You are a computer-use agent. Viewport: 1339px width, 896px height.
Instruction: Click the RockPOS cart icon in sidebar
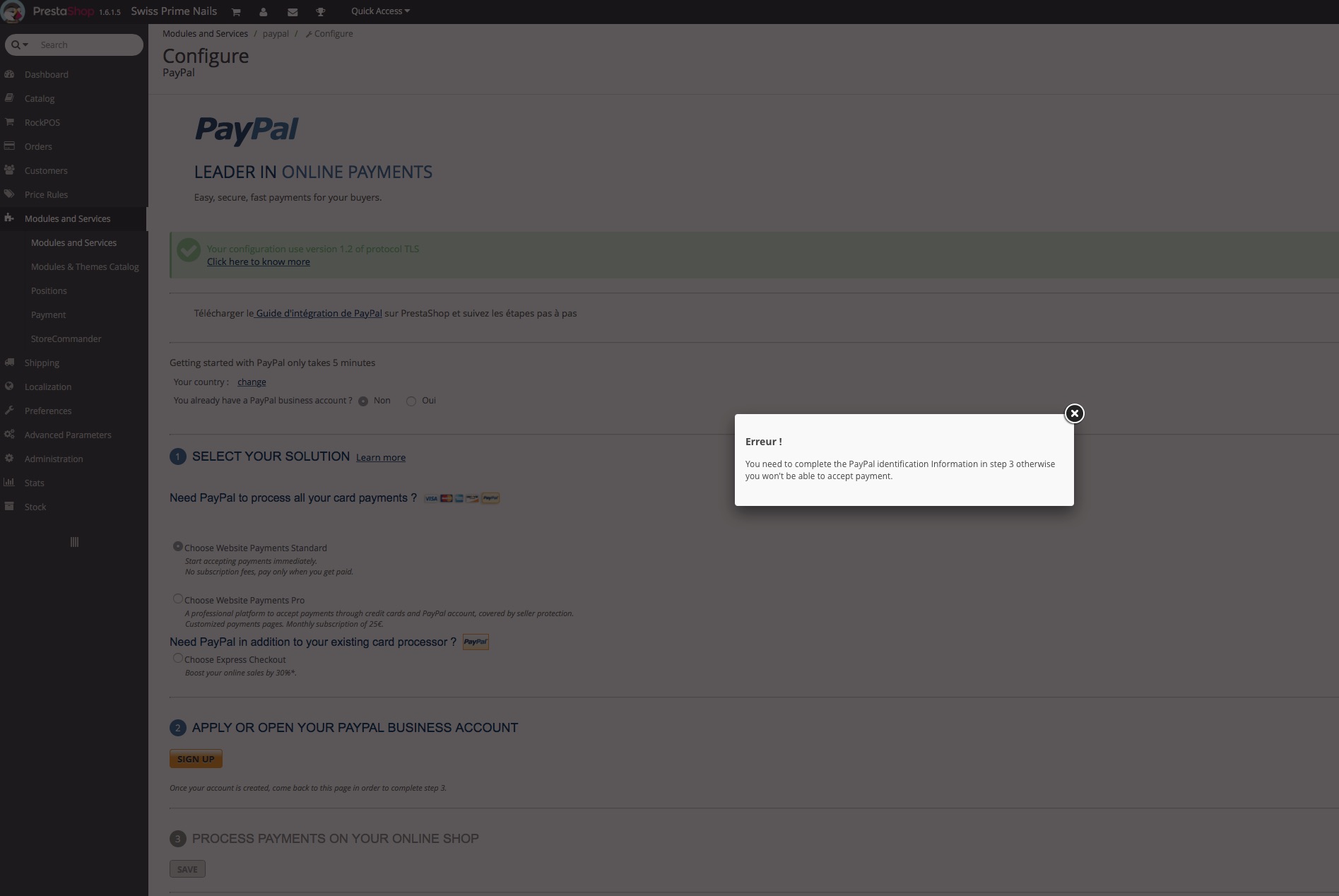coord(9,122)
